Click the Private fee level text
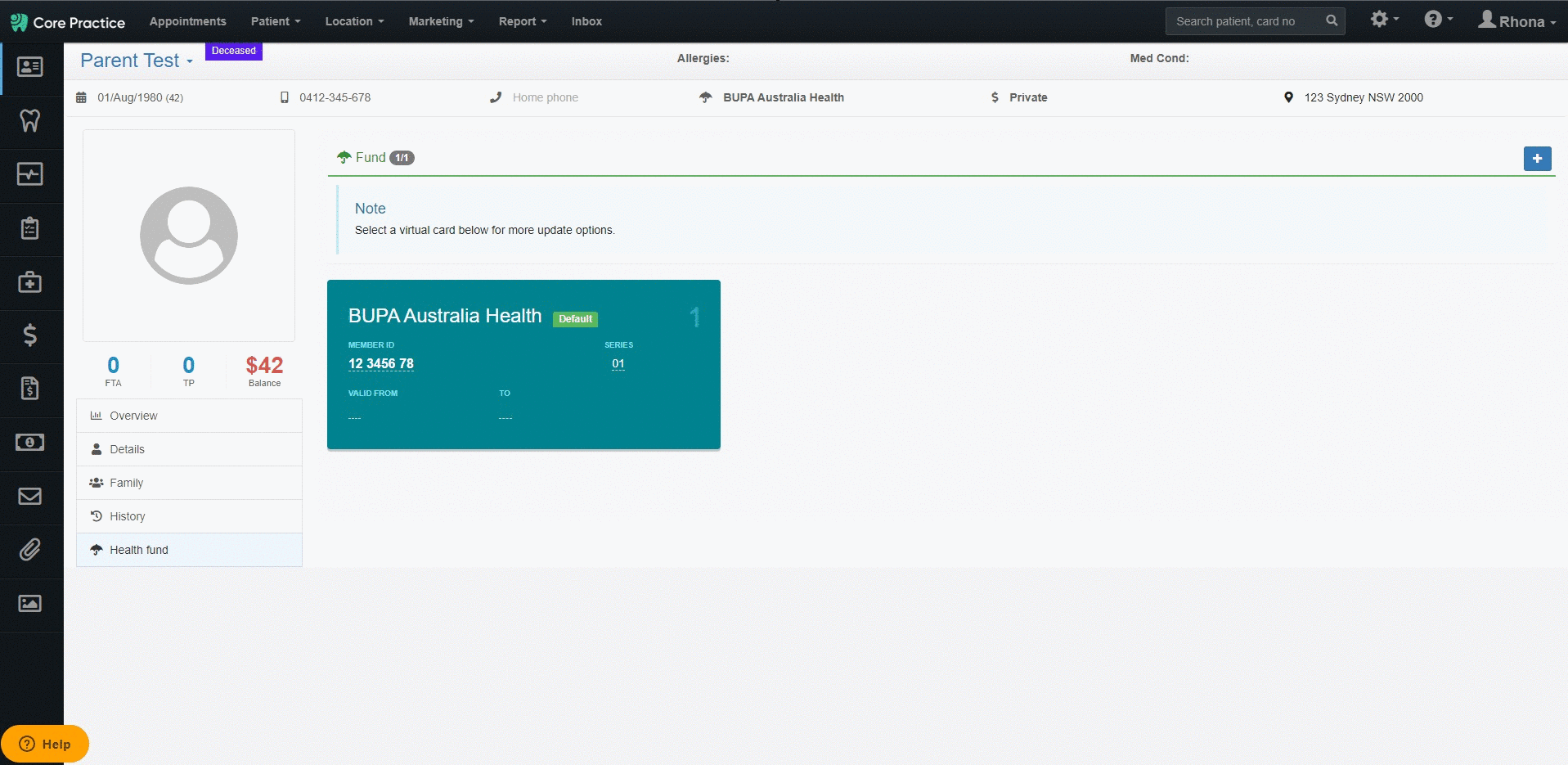 coord(1028,97)
